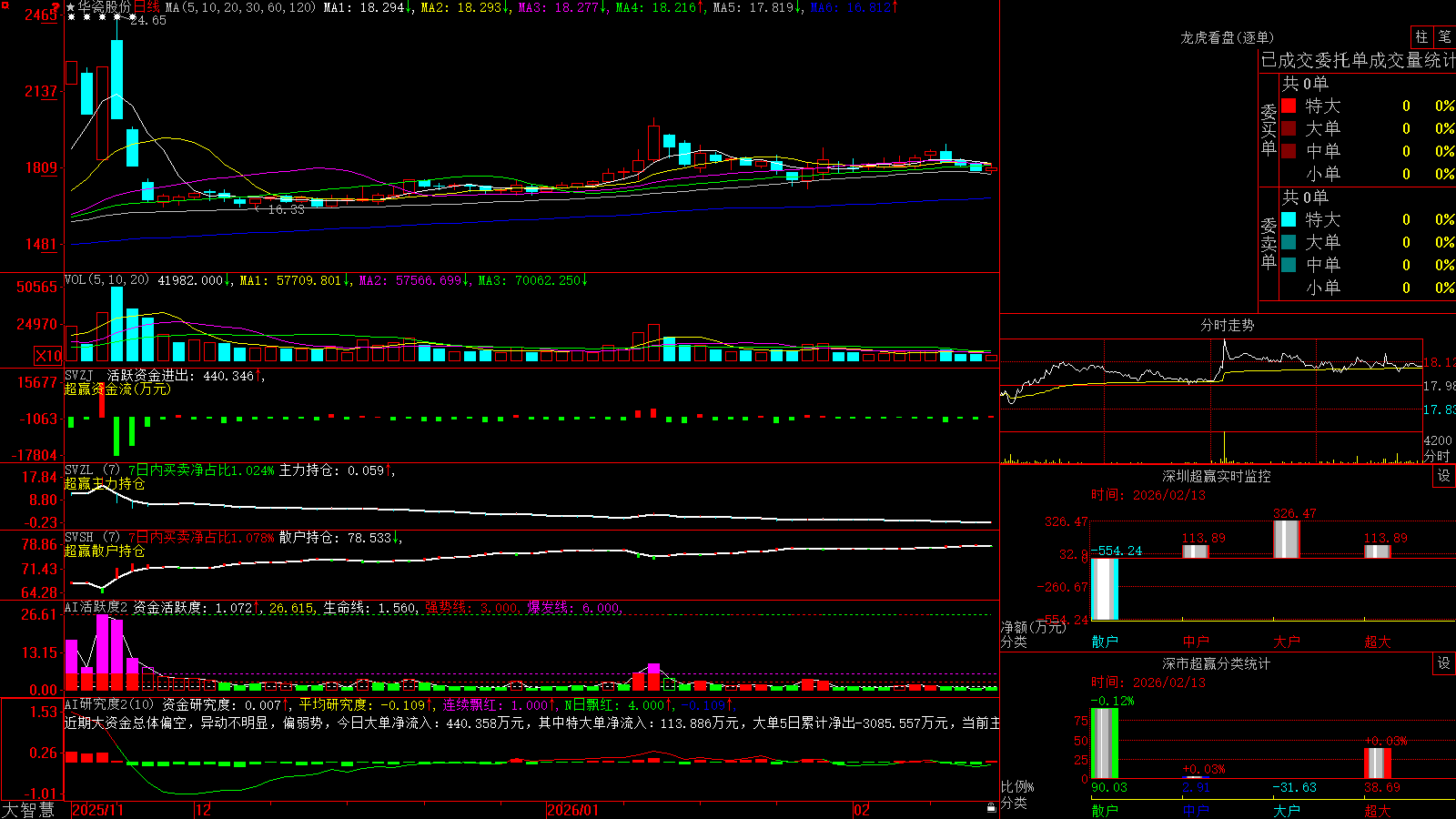The height and width of the screenshot is (819, 1456).
Task: Select 超大 category in 深市超赢分类统计 chart
Action: coord(1378,811)
